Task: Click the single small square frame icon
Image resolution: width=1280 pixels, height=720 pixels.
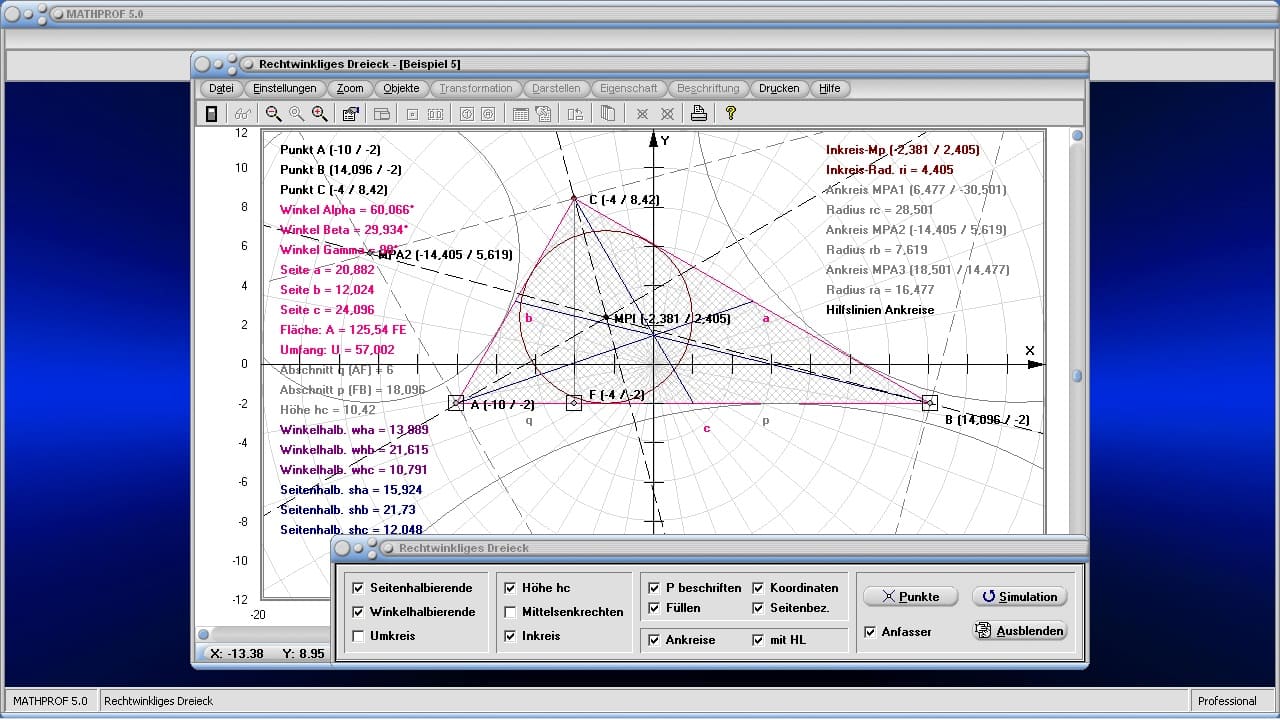Action: (412, 114)
